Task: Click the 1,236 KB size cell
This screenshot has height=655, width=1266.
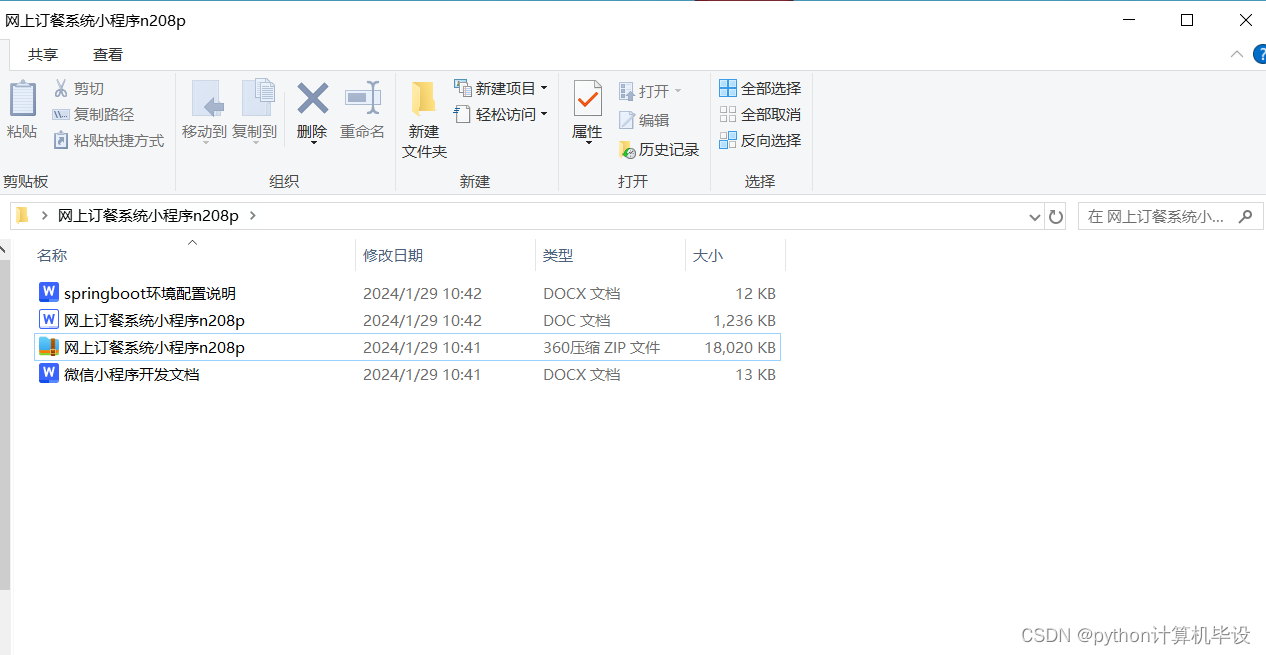Action: pyautogui.click(x=745, y=320)
